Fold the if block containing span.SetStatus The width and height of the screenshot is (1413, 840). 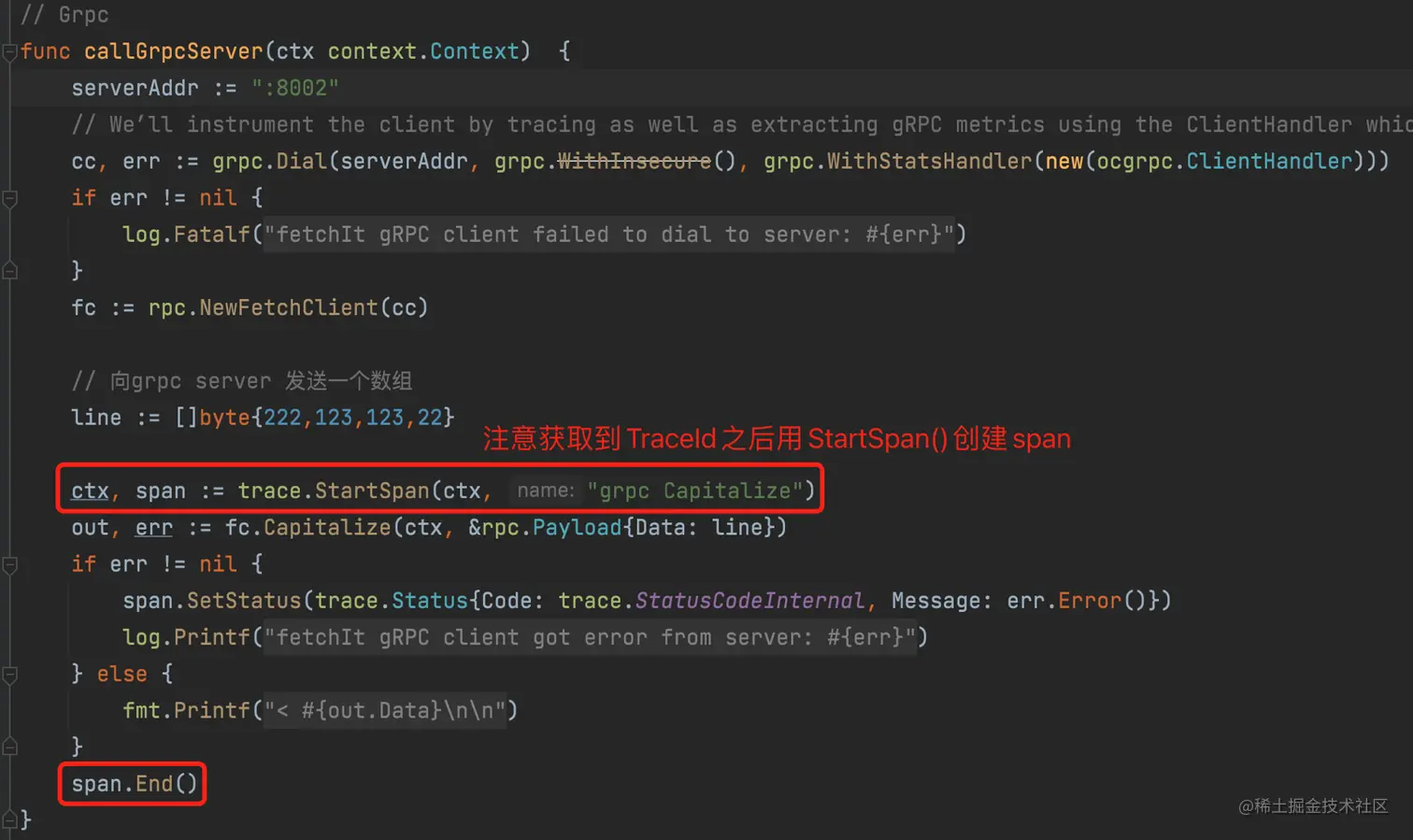coord(9,564)
